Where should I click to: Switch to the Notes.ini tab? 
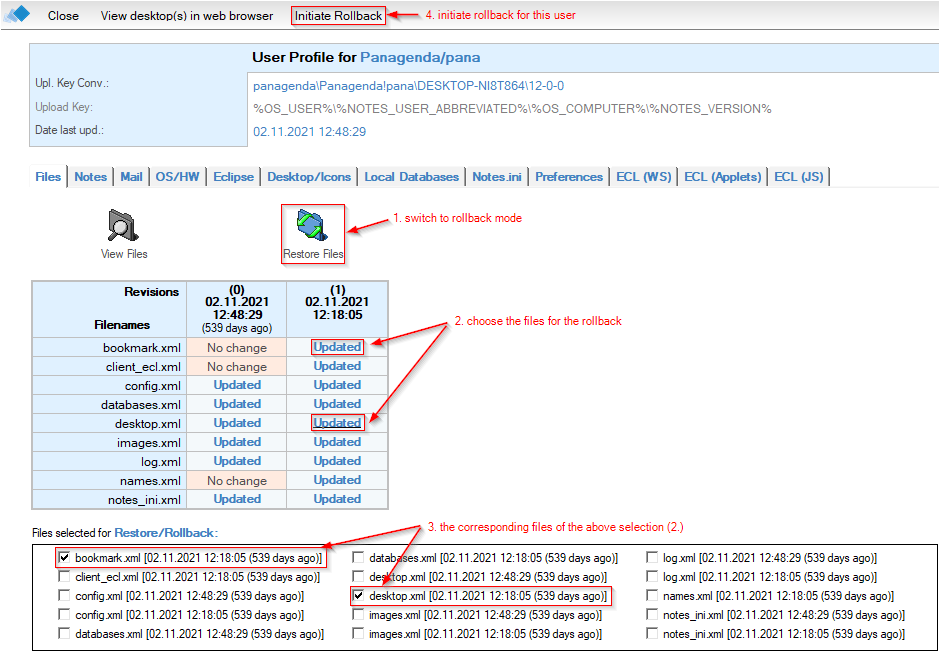497,177
